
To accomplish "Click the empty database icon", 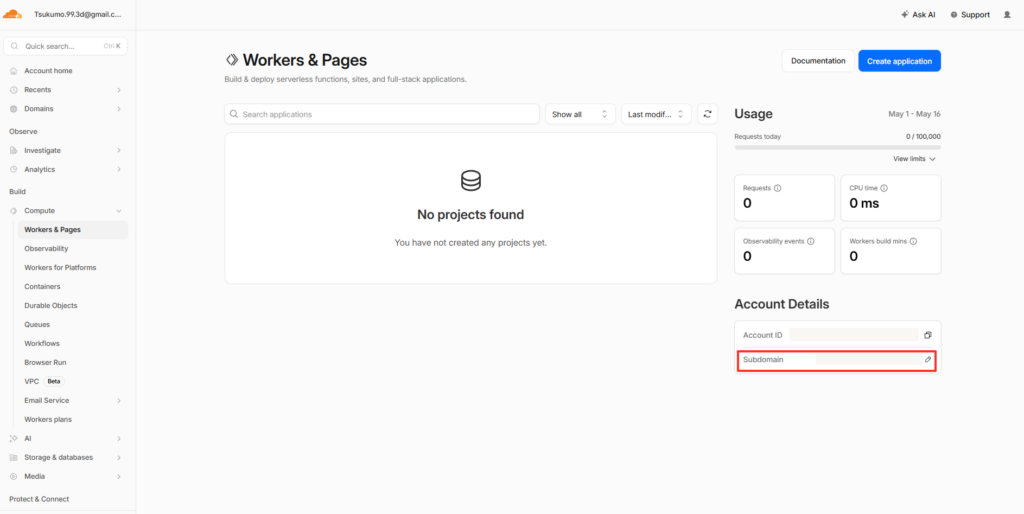I will (470, 180).
